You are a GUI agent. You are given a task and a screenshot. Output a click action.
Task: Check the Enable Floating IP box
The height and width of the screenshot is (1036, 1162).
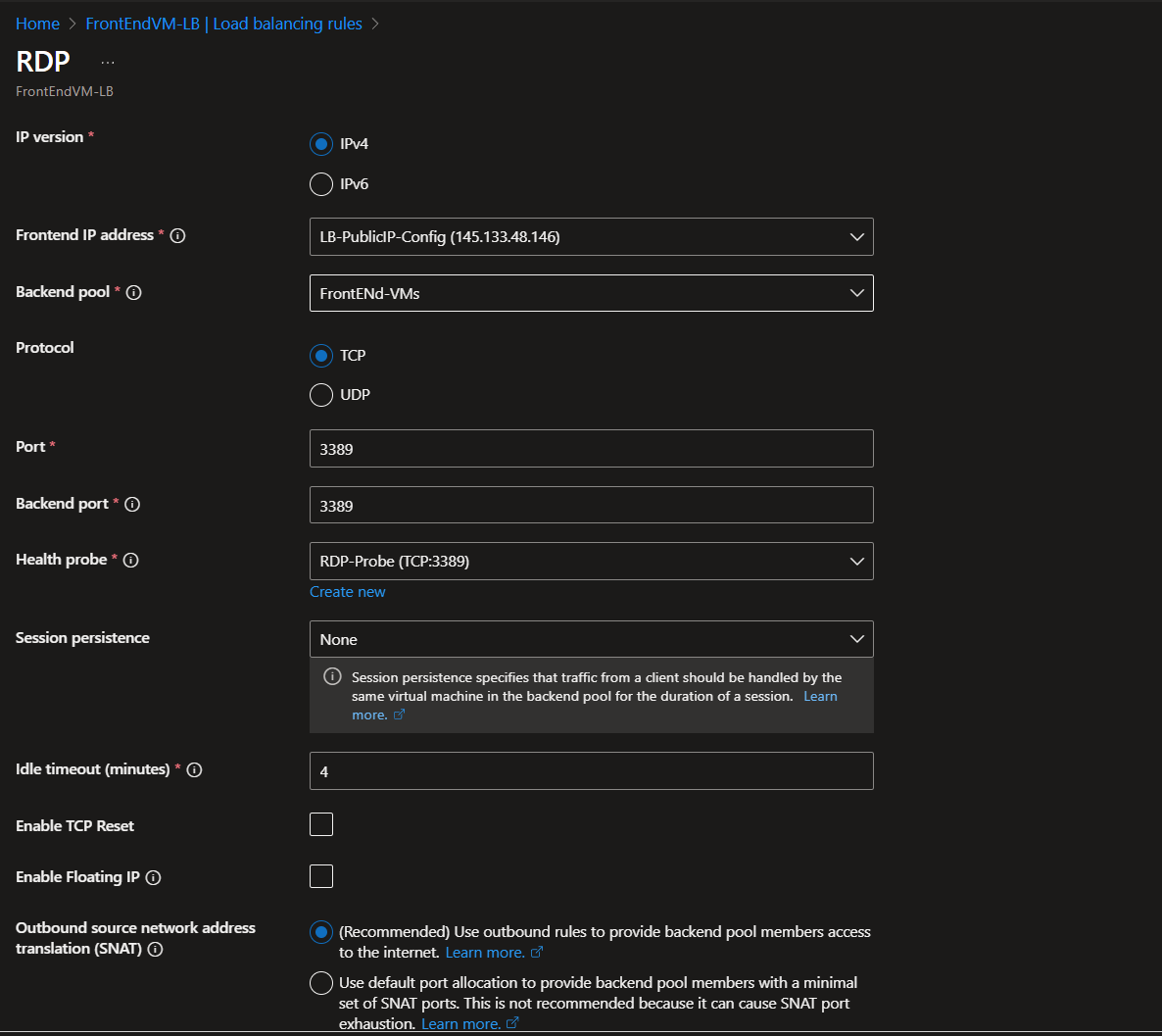[321, 876]
